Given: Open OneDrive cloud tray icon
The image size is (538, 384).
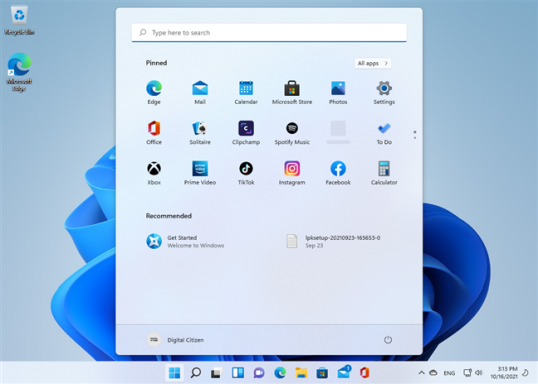Looking at the screenshot, I should (433, 373).
